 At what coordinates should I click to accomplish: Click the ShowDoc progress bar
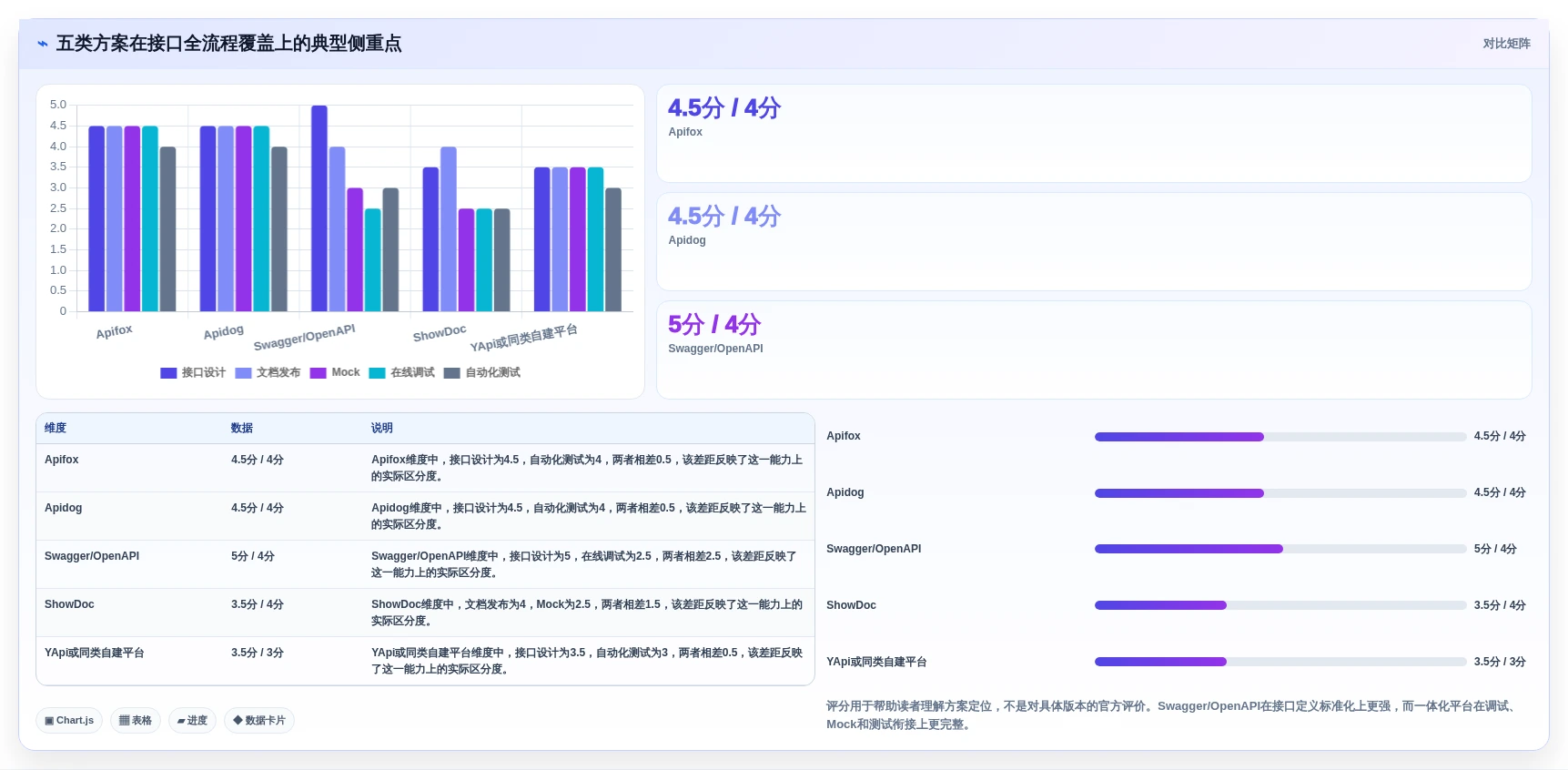point(1280,606)
